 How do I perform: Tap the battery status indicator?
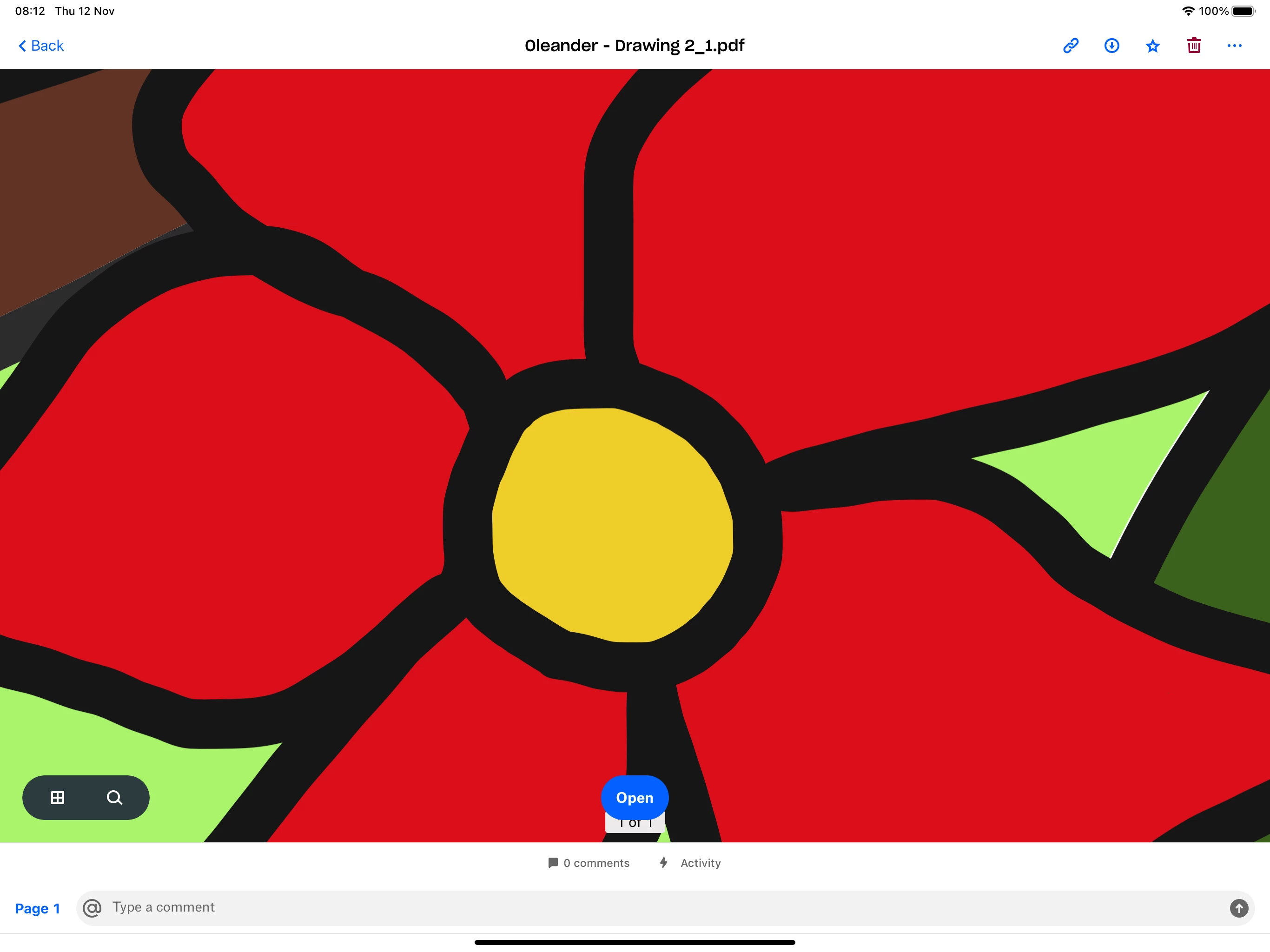1243,11
